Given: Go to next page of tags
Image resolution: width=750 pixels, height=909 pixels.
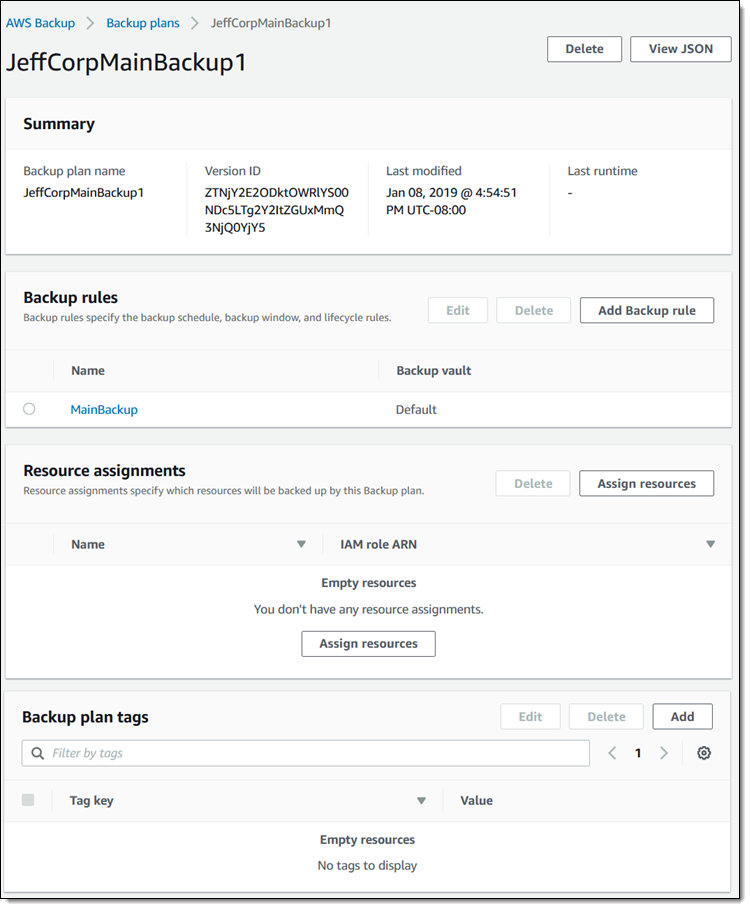Looking at the screenshot, I should click(663, 753).
